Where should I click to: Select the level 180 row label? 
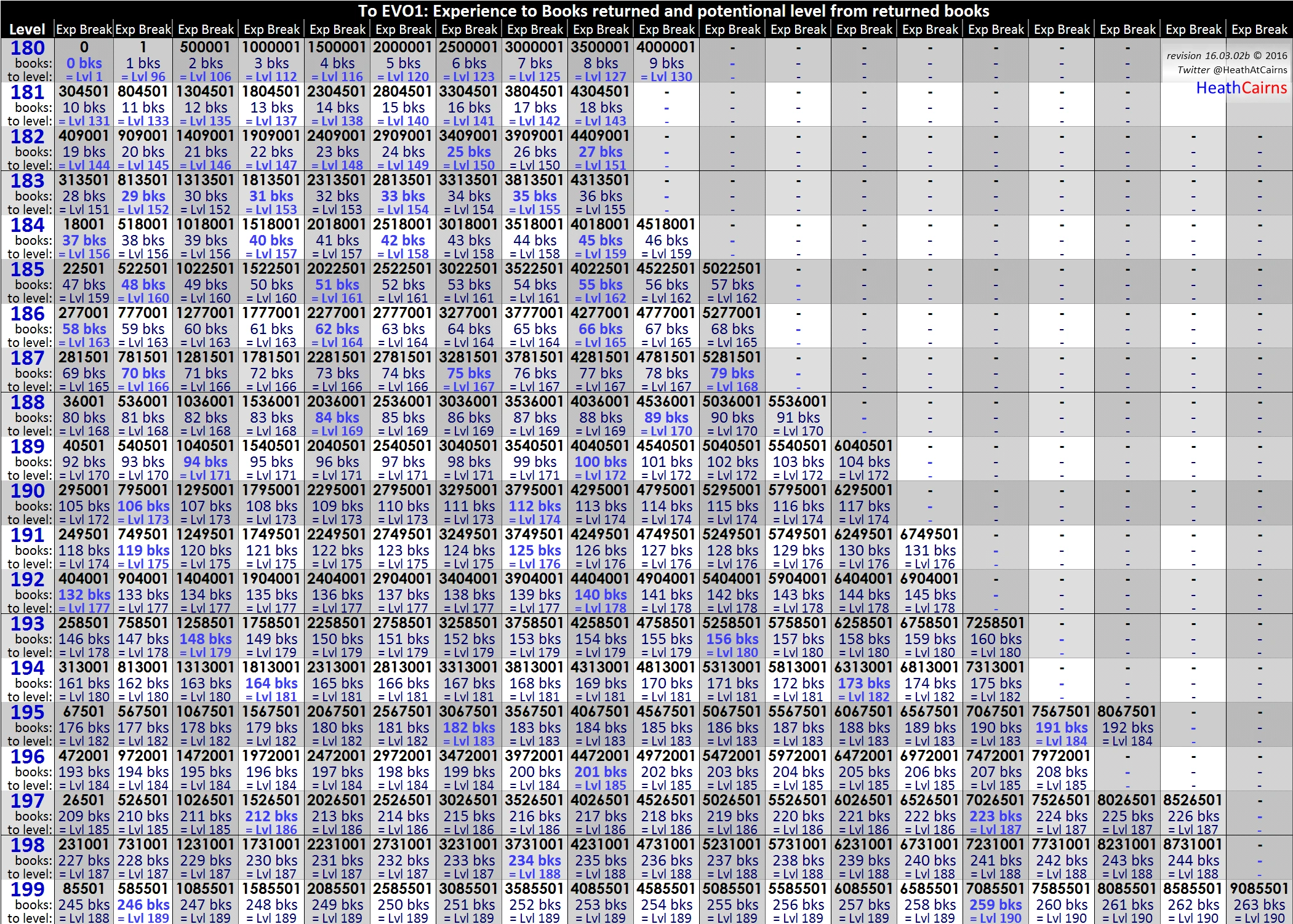click(27, 48)
